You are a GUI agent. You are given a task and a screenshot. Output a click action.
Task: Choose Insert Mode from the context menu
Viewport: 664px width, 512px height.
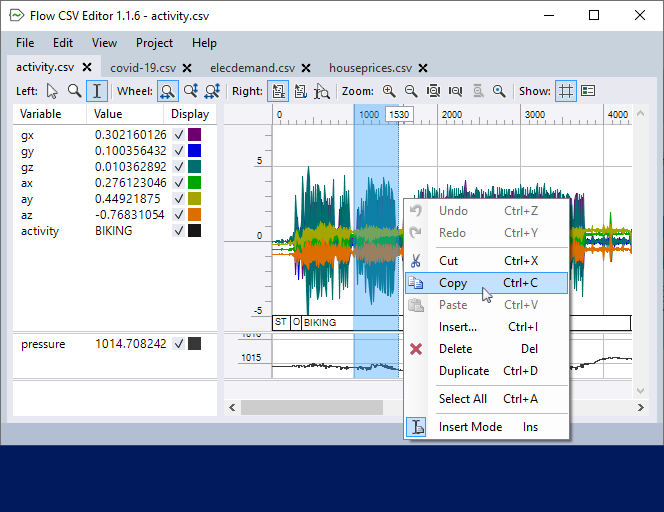tap(486, 427)
